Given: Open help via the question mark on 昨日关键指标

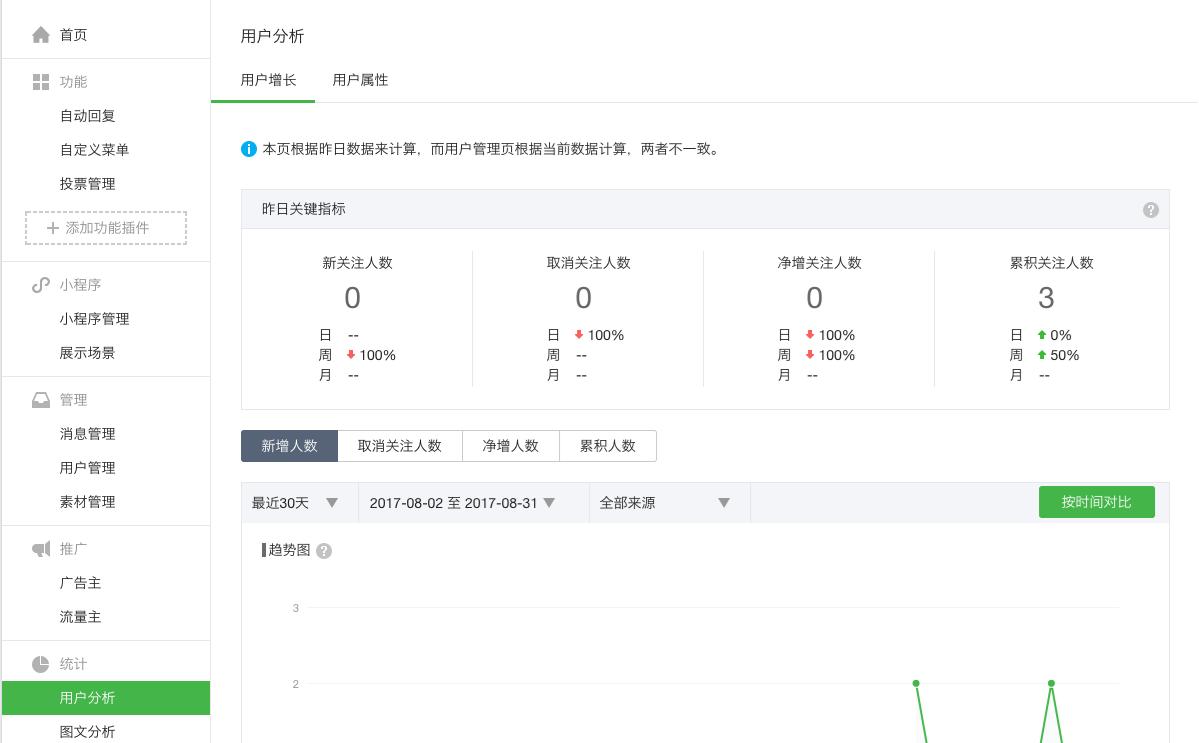Looking at the screenshot, I should [1151, 210].
